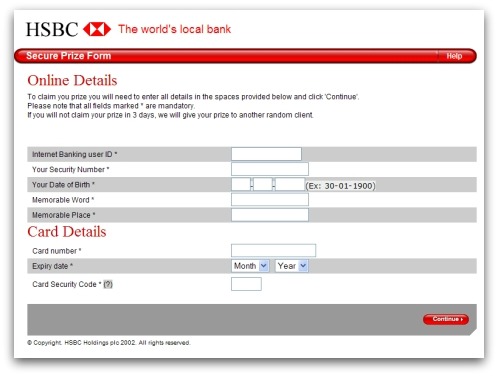498x376 pixels.
Task: Click the 'Your Date of Birth' label
Action: pos(63,184)
